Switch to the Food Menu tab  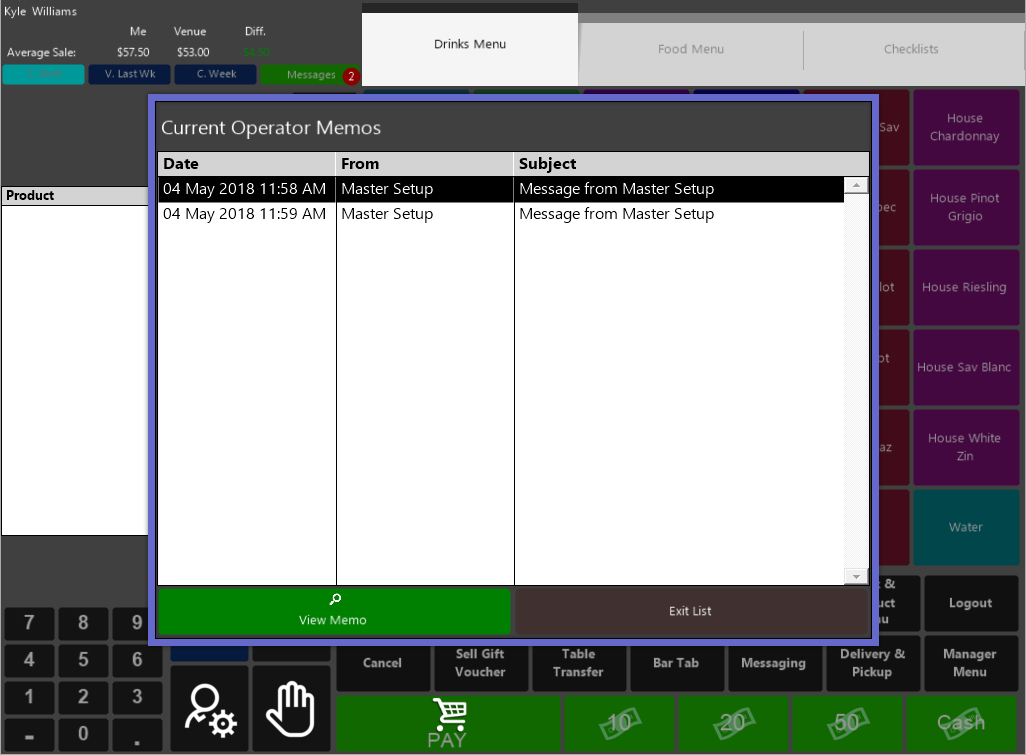coord(690,49)
